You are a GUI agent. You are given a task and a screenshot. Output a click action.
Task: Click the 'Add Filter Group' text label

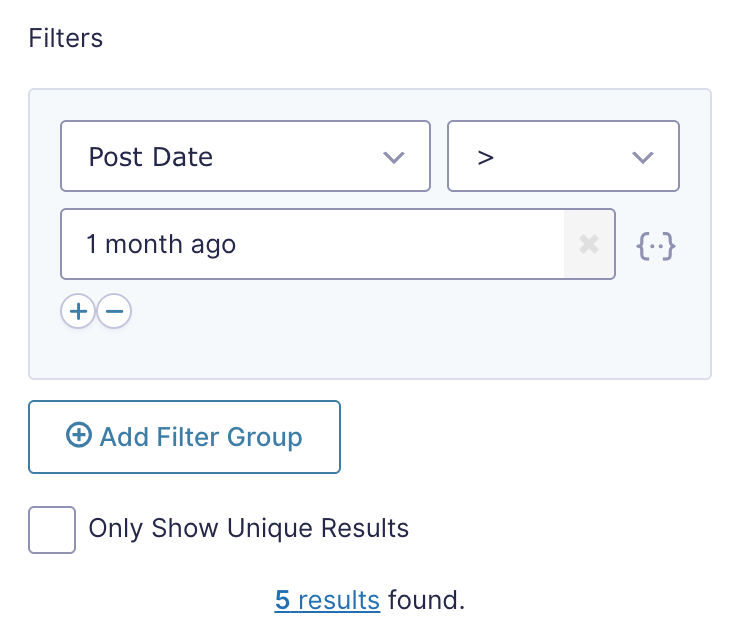[x=201, y=437]
